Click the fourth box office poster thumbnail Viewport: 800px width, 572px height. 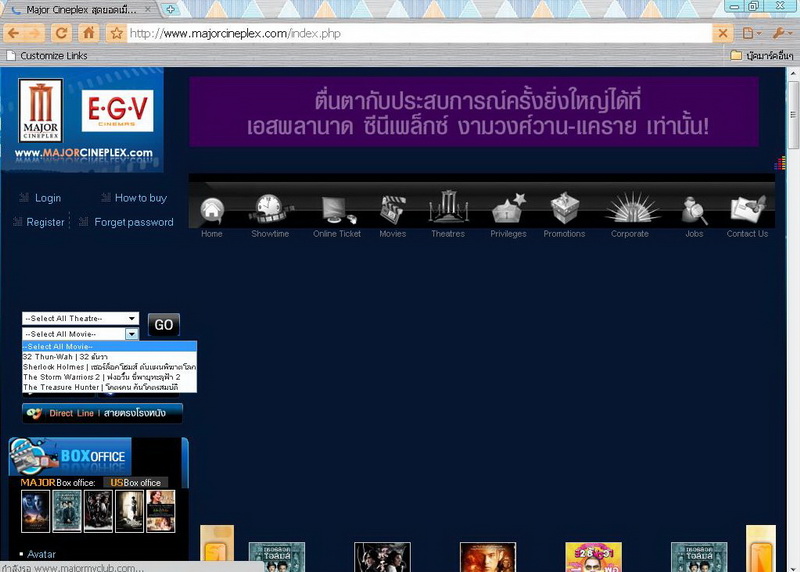(130, 511)
